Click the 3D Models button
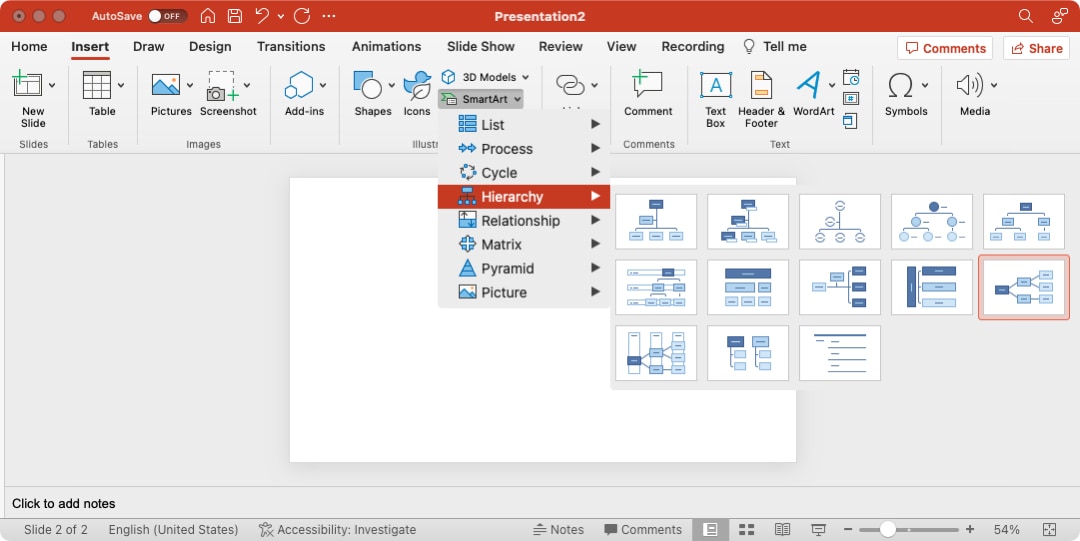This screenshot has height=541, width=1080. coord(485,77)
